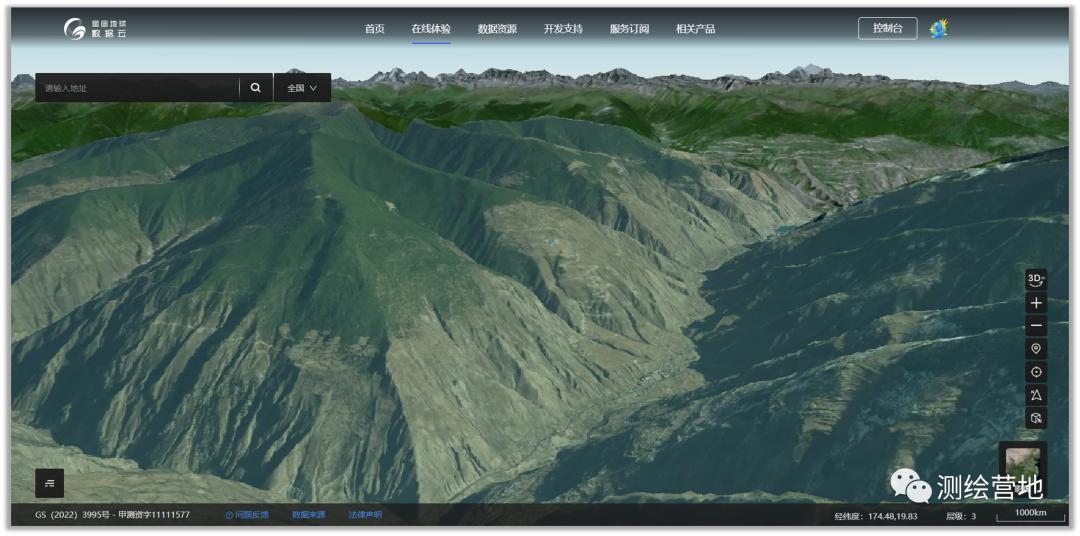Screen dimensions: 1080x536
Task: Toggle the 3D view mode button
Action: pyautogui.click(x=1036, y=279)
